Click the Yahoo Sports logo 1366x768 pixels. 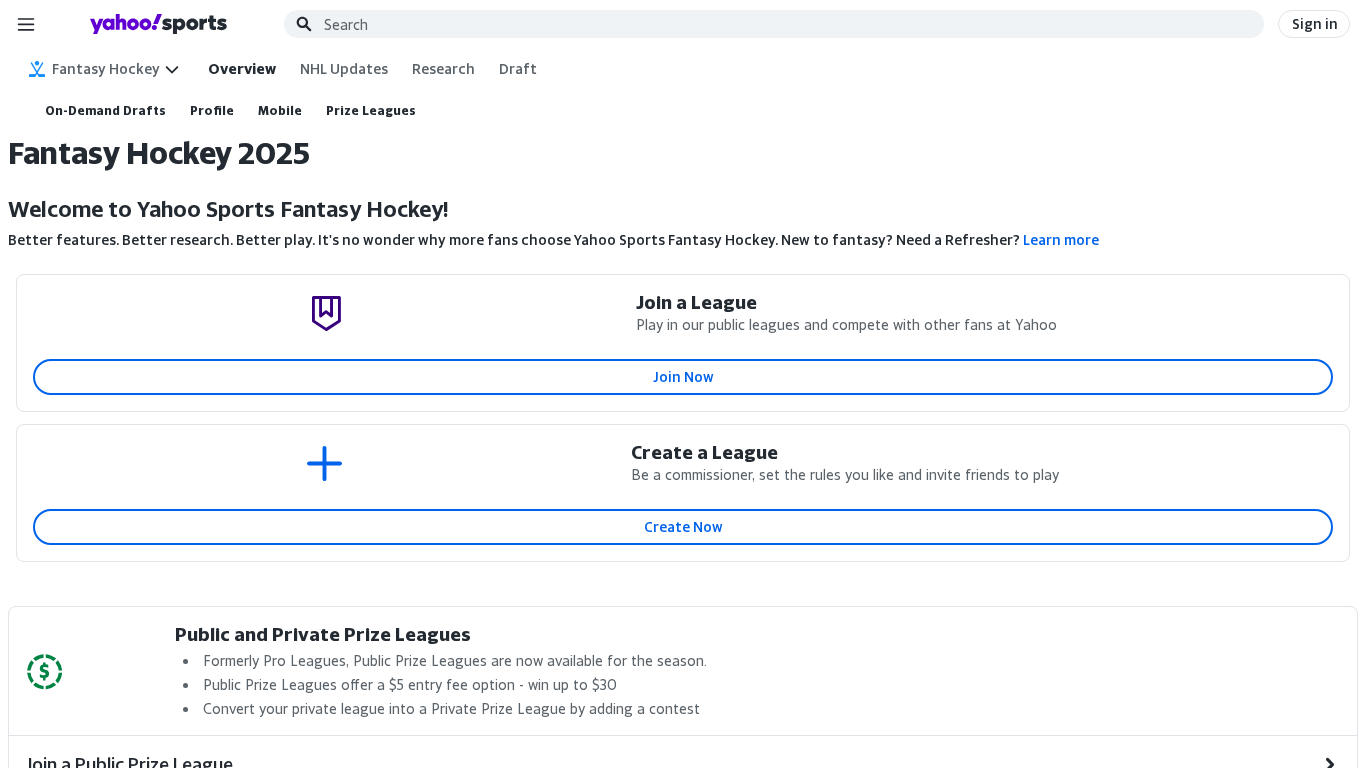158,24
